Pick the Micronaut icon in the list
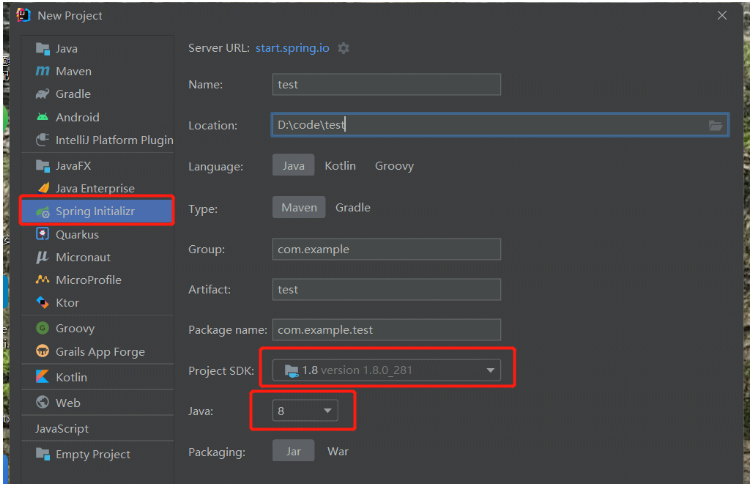 pos(42,257)
